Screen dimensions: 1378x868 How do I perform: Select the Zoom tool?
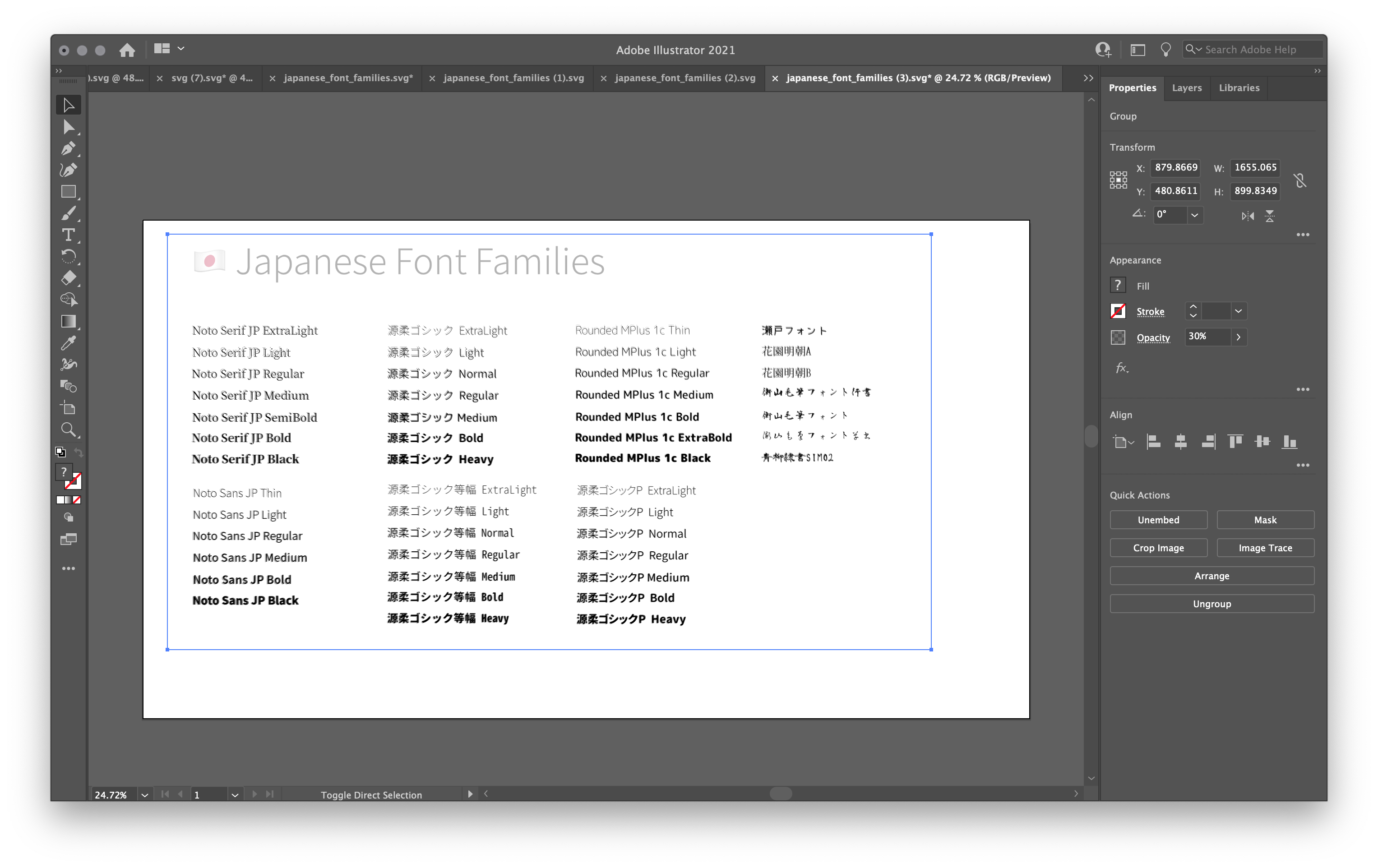click(68, 429)
